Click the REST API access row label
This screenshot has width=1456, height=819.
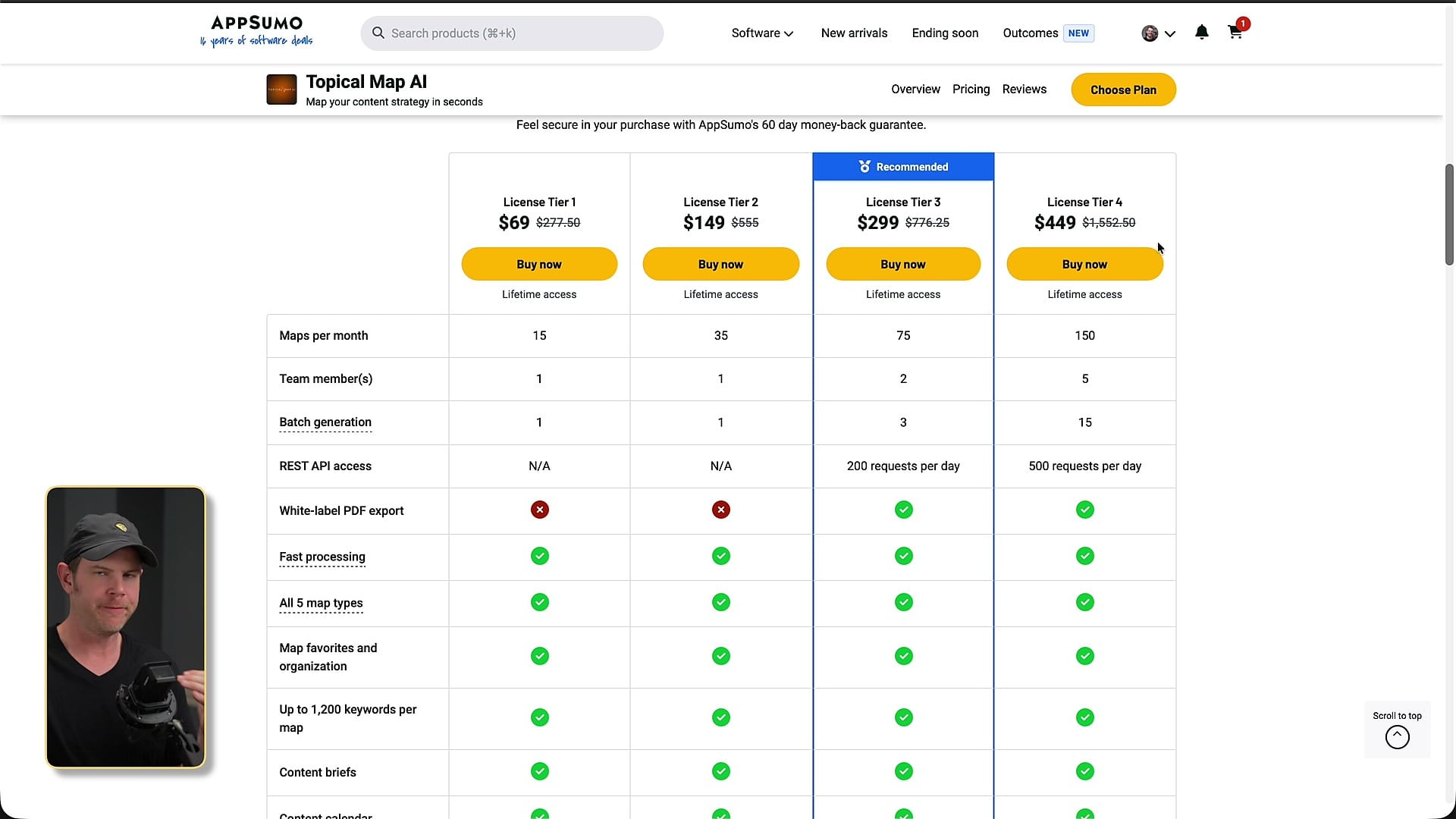[x=325, y=466]
